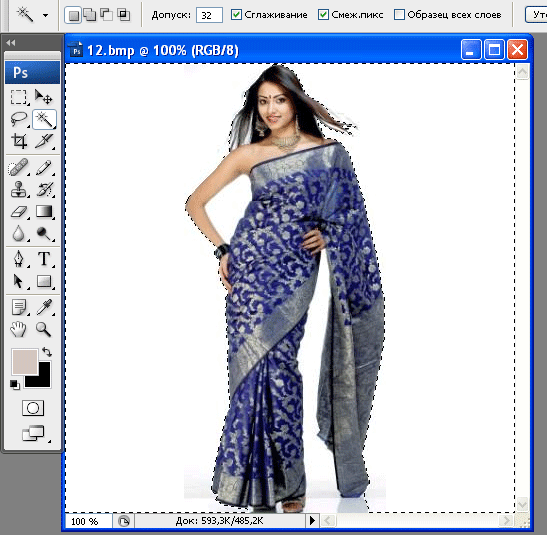Collapse the toolbox panel double arrows
This screenshot has width=547, height=535.
pos(11,43)
